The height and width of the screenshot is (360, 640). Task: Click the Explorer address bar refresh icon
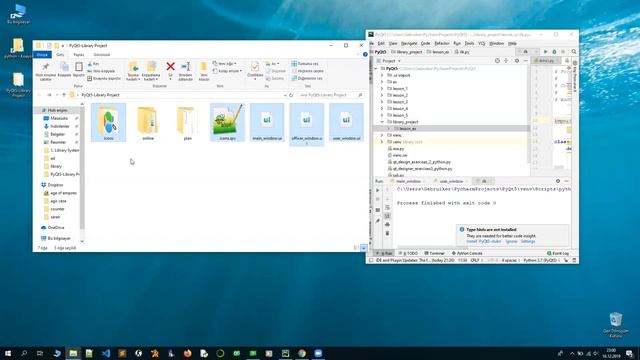point(291,95)
